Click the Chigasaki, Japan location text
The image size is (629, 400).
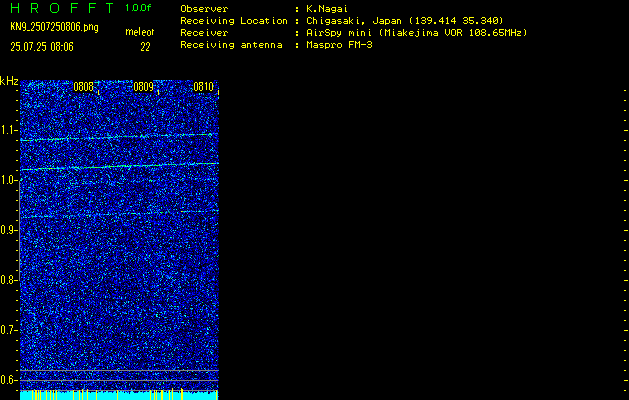click(x=404, y=21)
